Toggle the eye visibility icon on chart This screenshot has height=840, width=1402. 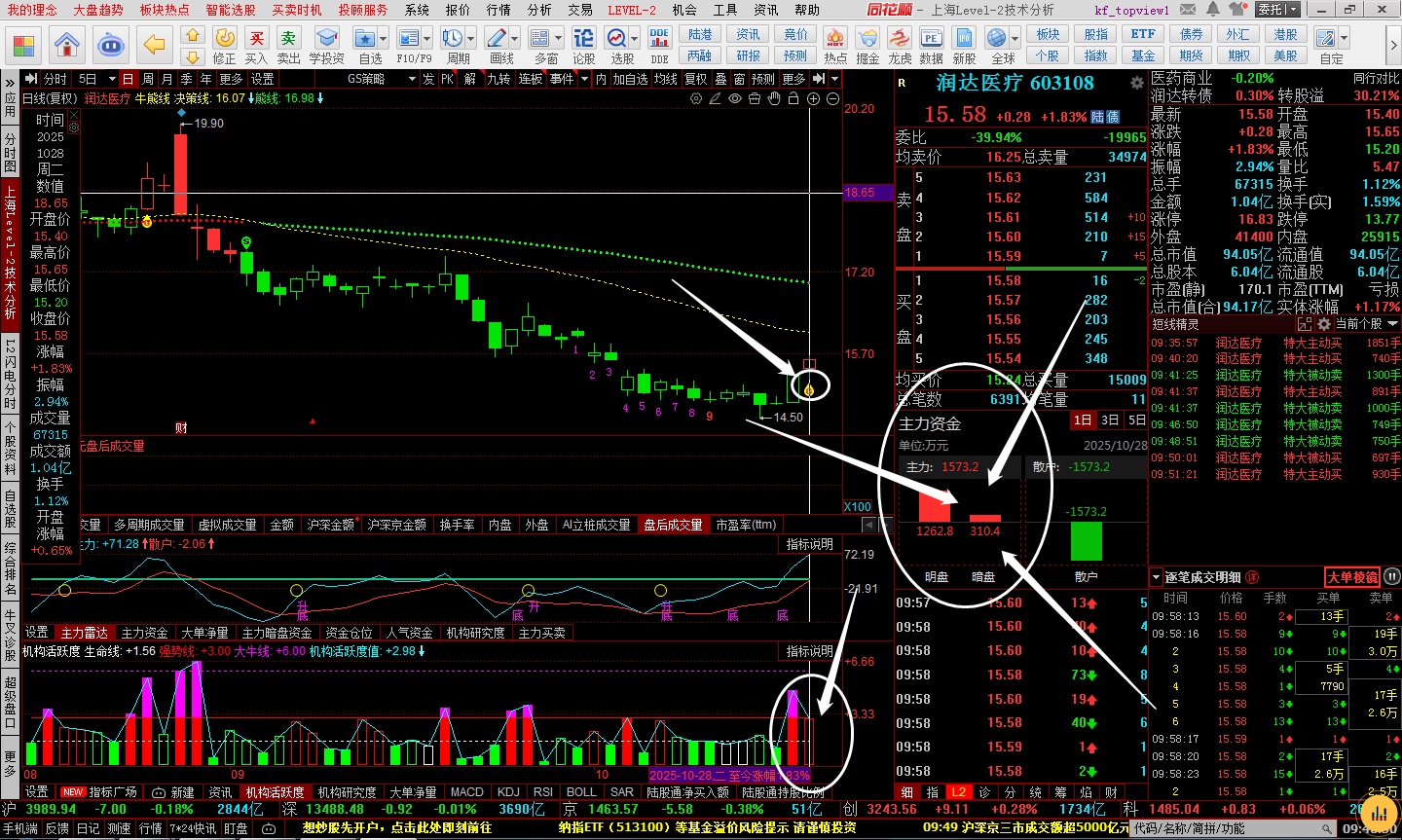pyautogui.click(x=735, y=98)
